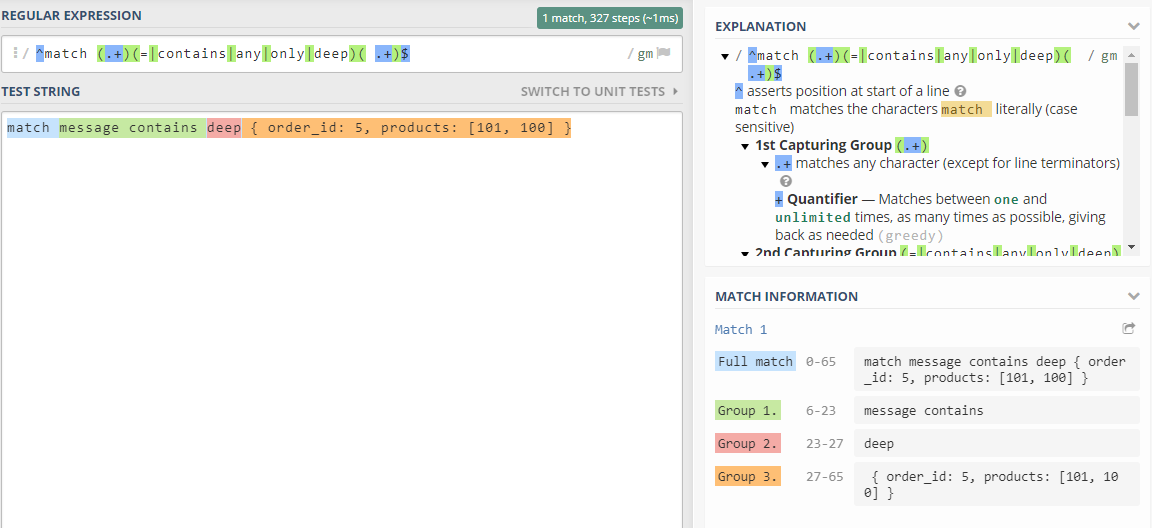Click the orange-highlighted order_id segment in test string
The width and height of the screenshot is (1152, 528).
[x=406, y=129]
